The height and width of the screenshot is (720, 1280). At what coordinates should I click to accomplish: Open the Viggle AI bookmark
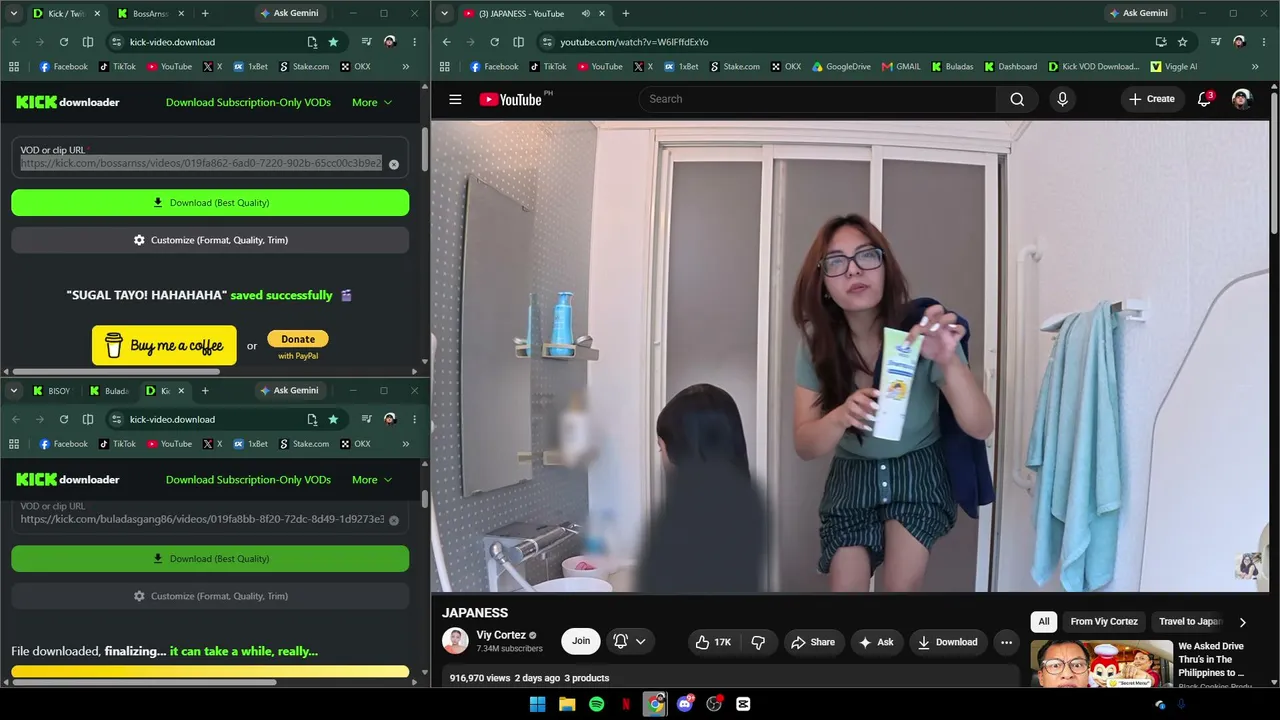point(1173,67)
